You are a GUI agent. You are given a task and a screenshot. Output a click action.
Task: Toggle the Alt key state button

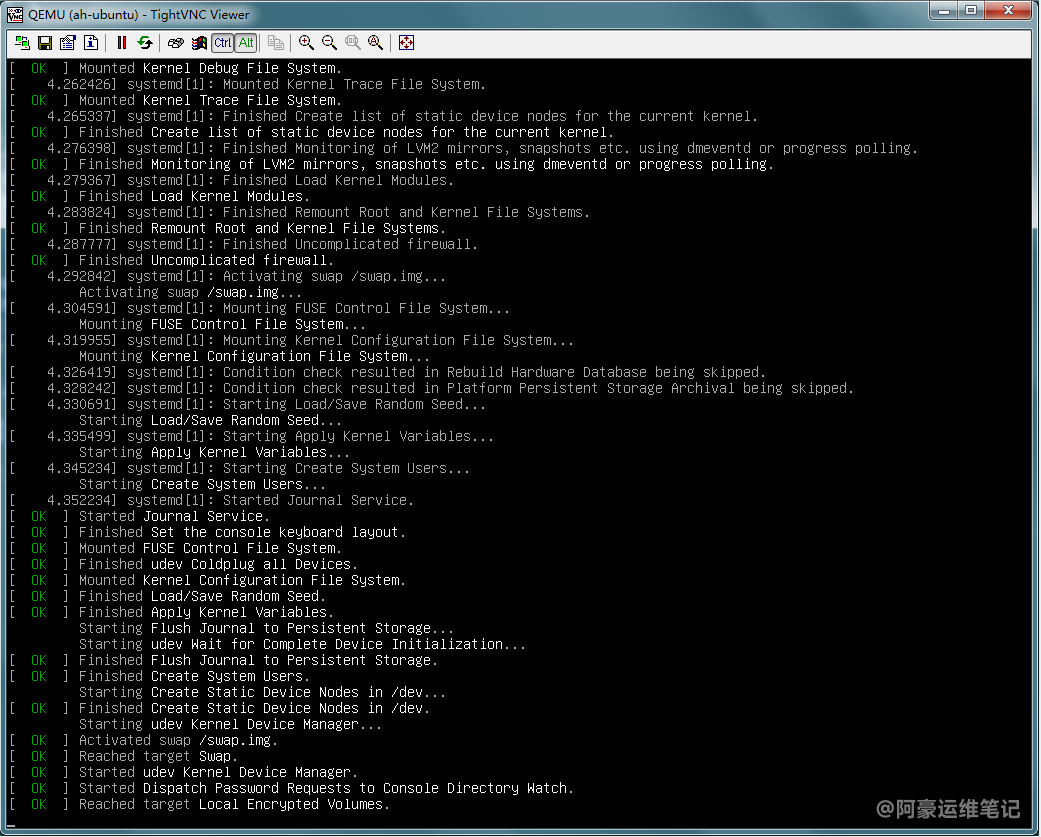(246, 43)
